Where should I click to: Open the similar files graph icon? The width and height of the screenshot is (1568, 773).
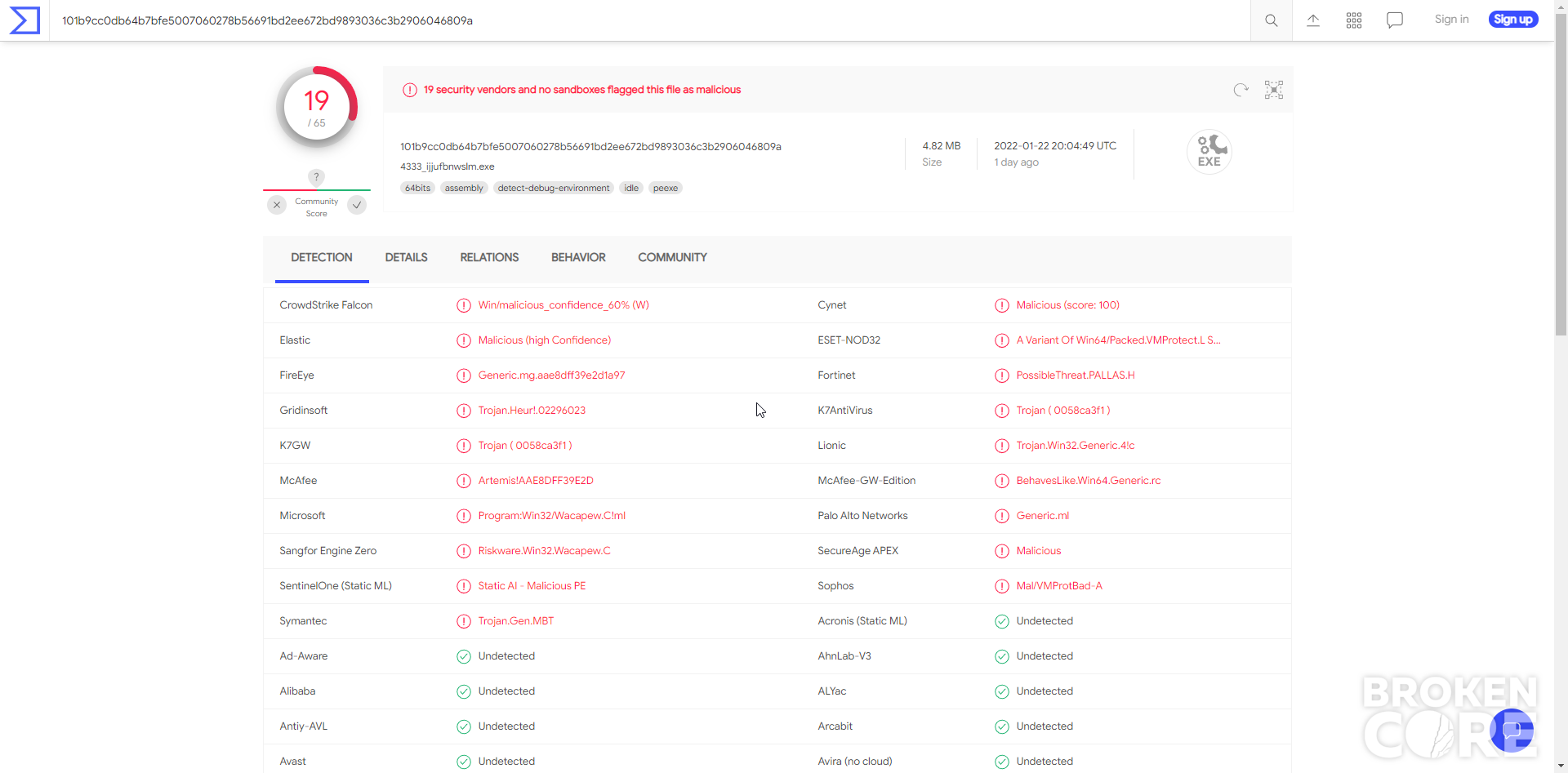(x=1274, y=90)
